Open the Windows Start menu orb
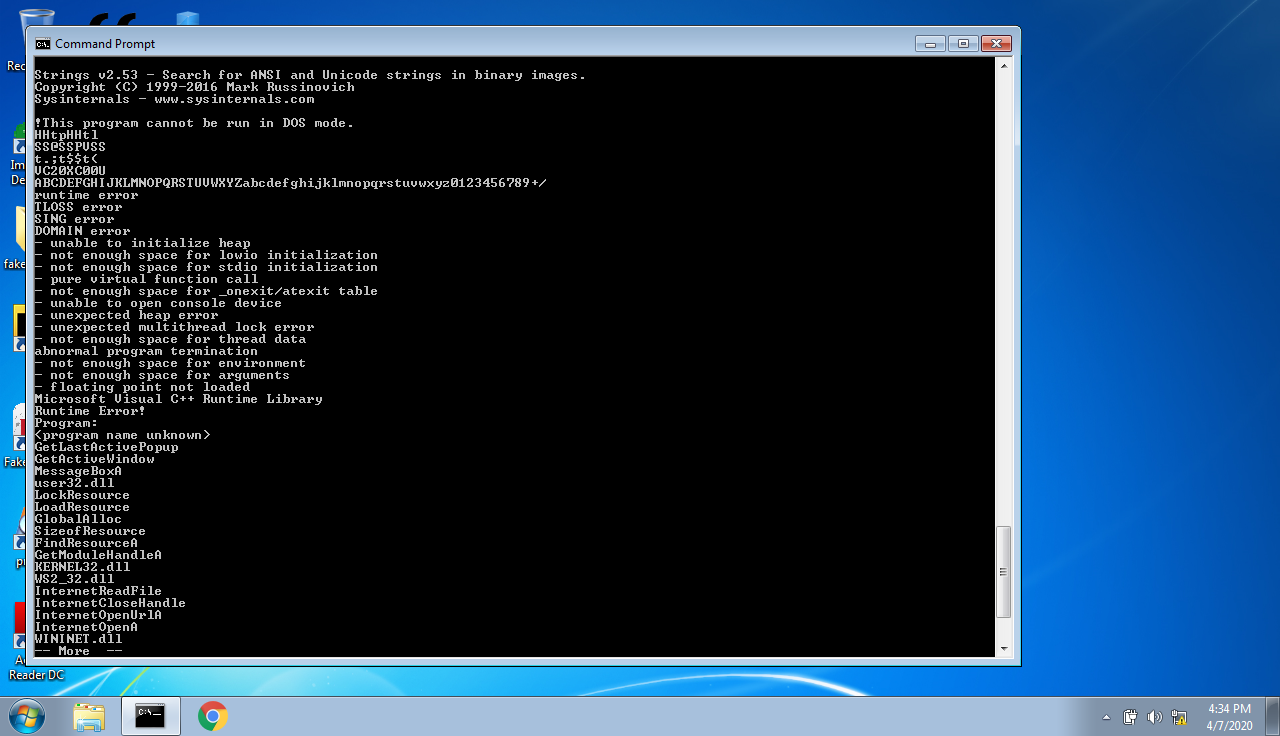Screen dimensions: 1280x736 [x=27, y=716]
